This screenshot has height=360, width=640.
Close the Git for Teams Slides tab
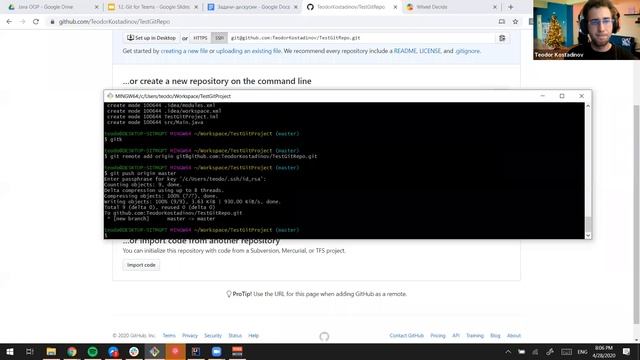click(x=196, y=7)
